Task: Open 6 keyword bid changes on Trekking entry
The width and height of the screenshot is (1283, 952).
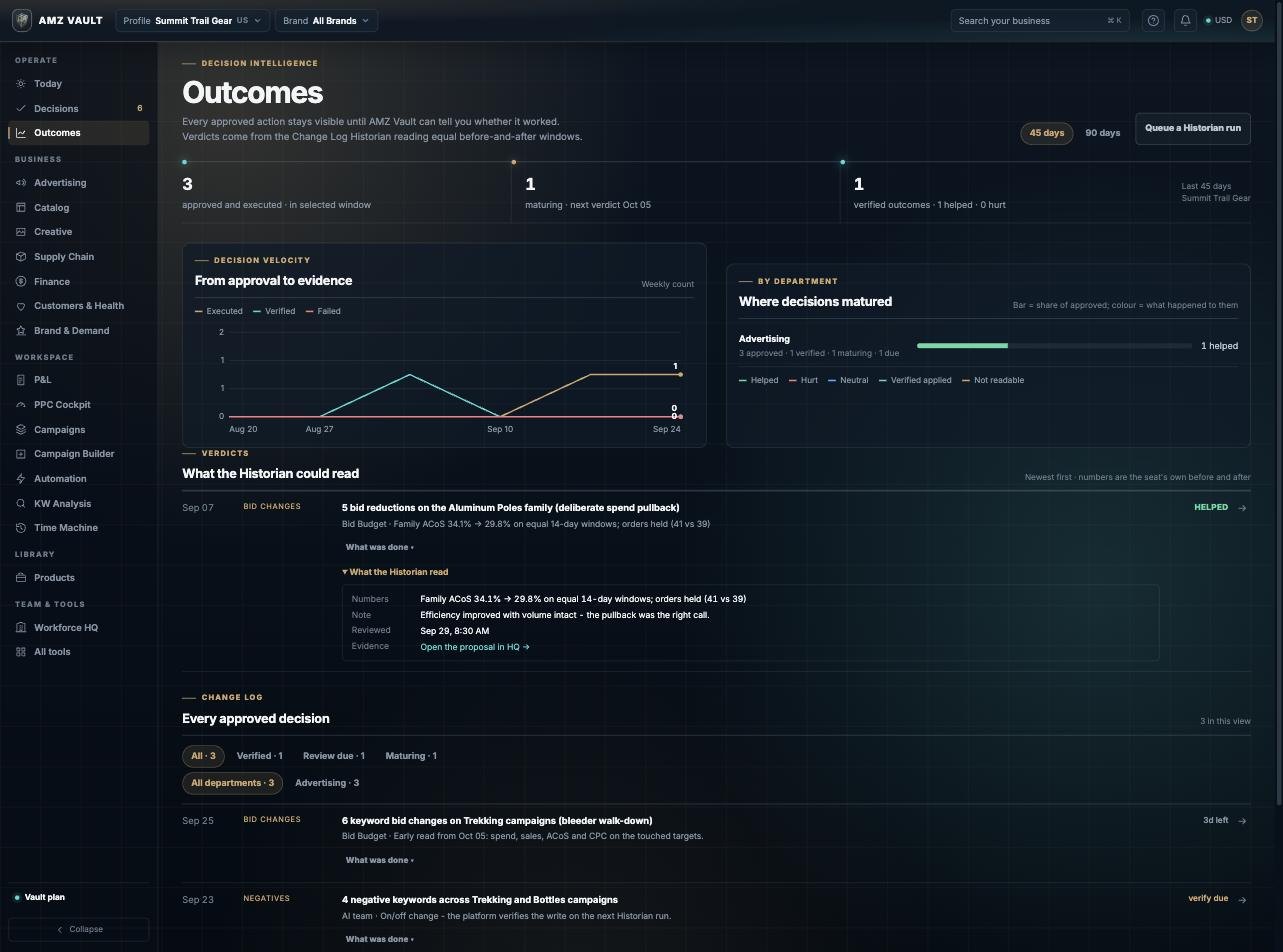Action: [497, 821]
